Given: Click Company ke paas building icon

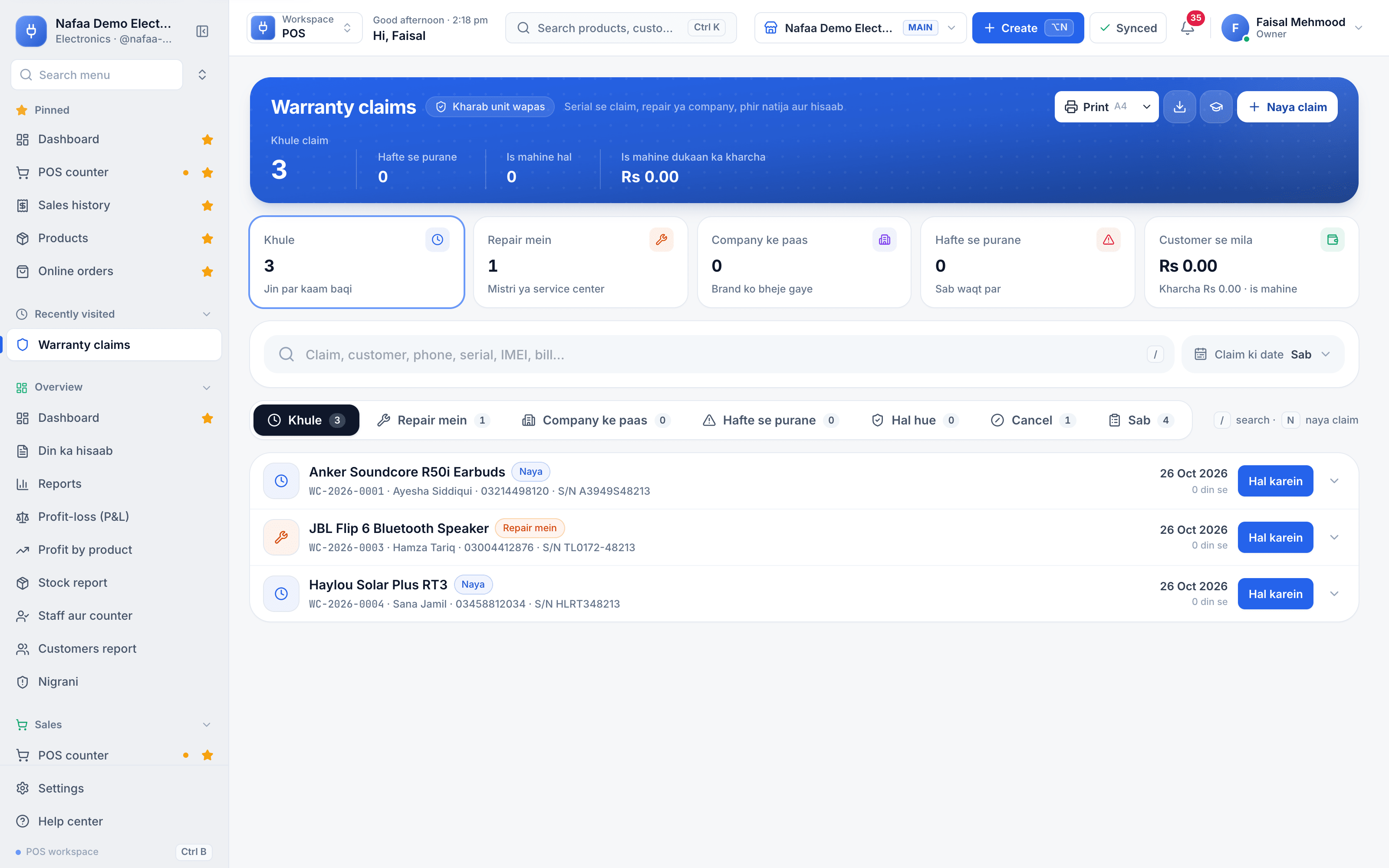Looking at the screenshot, I should click(x=885, y=240).
